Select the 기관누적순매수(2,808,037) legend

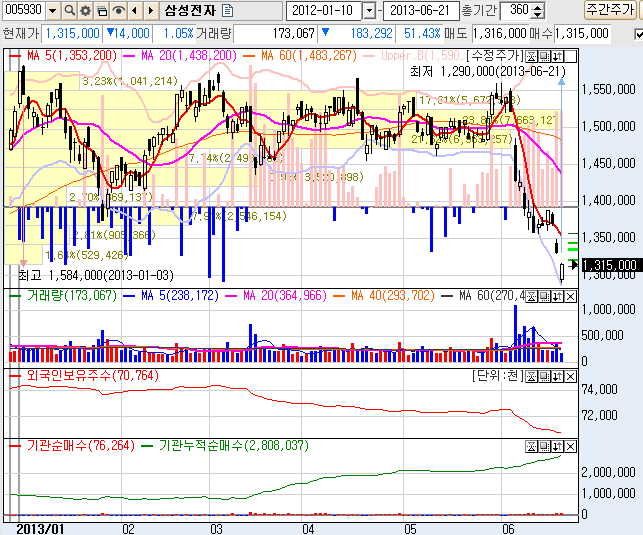225,446
